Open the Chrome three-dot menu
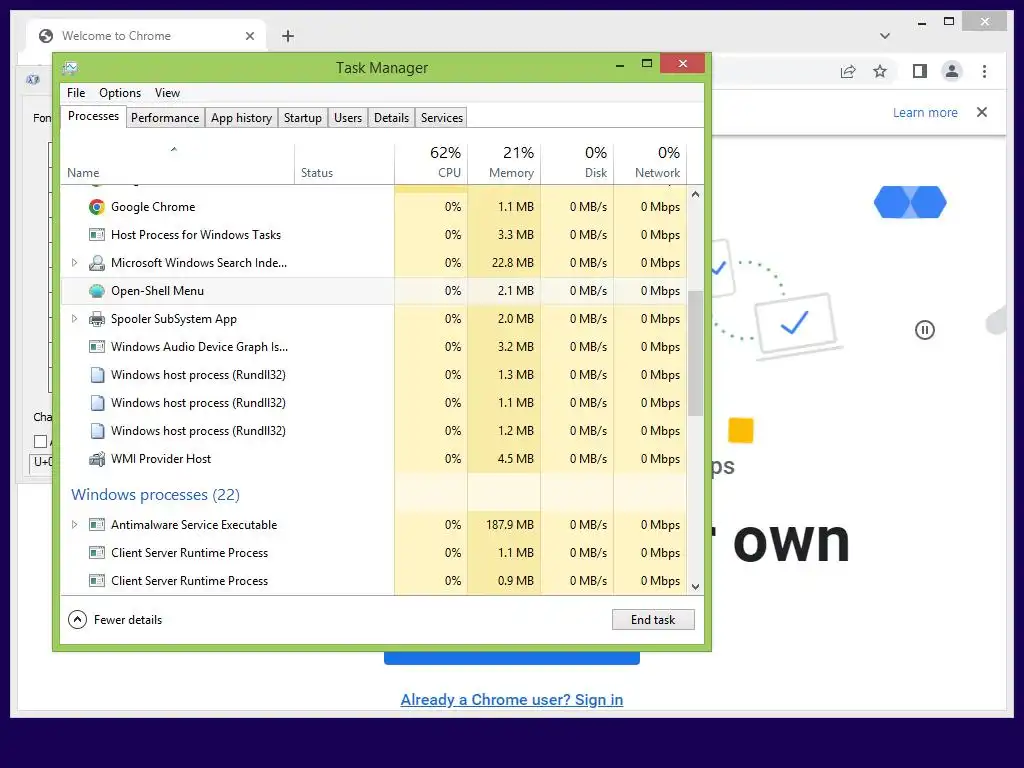Viewport: 1024px width, 768px height. pyautogui.click(x=984, y=71)
